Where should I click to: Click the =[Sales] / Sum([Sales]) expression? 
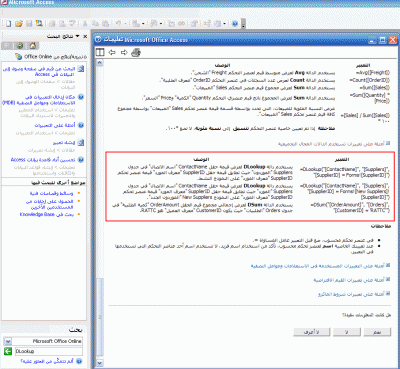click(x=365, y=118)
